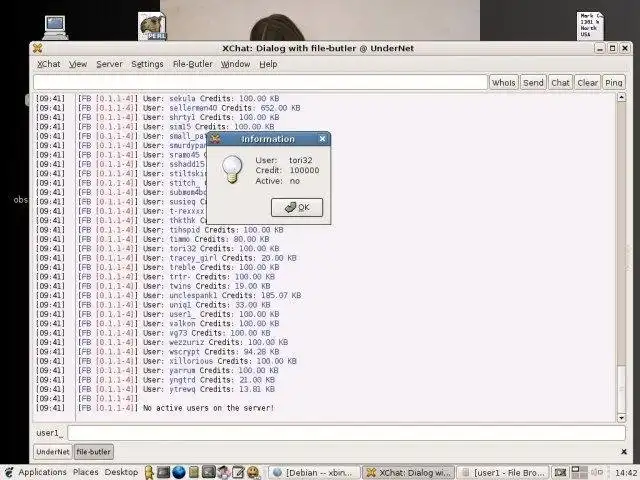Image resolution: width=640 pixels, height=480 pixels.
Task: Open the Computer desktop icon
Action: (x=55, y=27)
